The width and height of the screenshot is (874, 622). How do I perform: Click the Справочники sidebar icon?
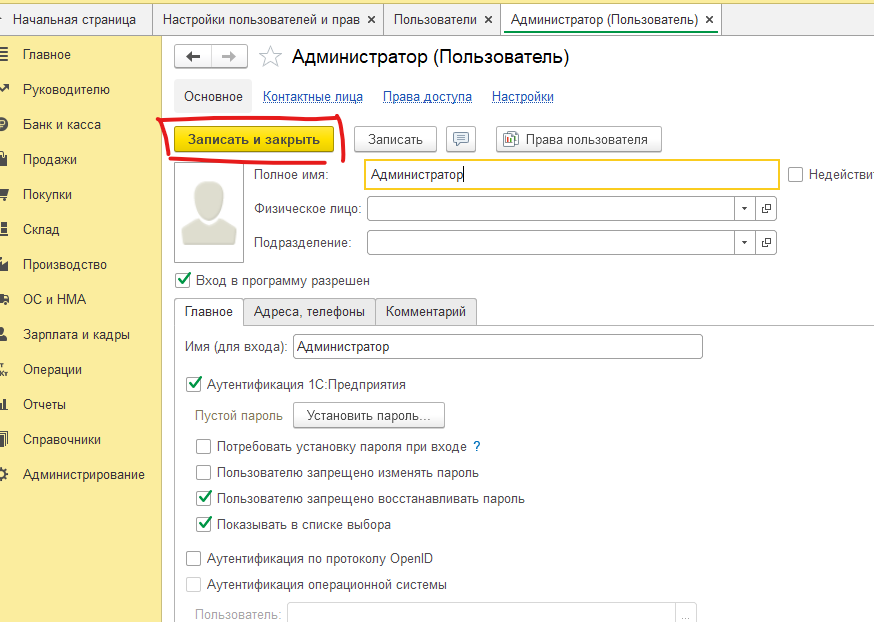click(x=4, y=439)
